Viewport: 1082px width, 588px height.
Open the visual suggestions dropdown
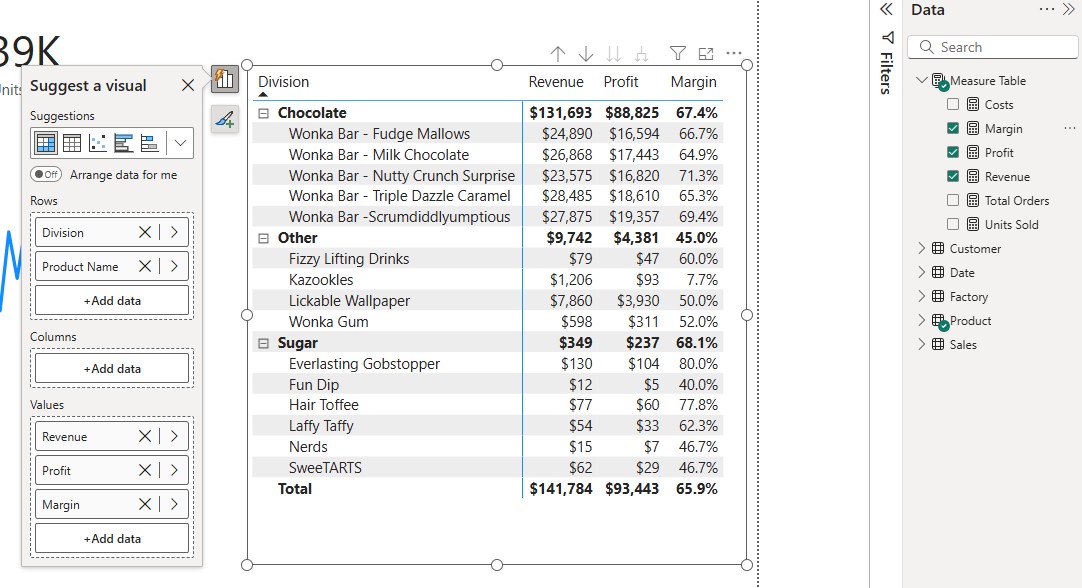click(x=180, y=143)
